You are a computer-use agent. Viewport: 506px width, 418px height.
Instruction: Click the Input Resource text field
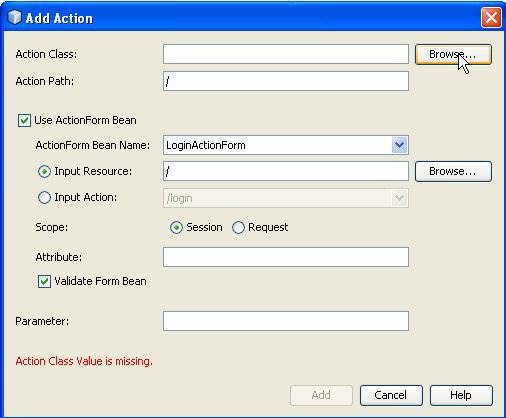(286, 171)
